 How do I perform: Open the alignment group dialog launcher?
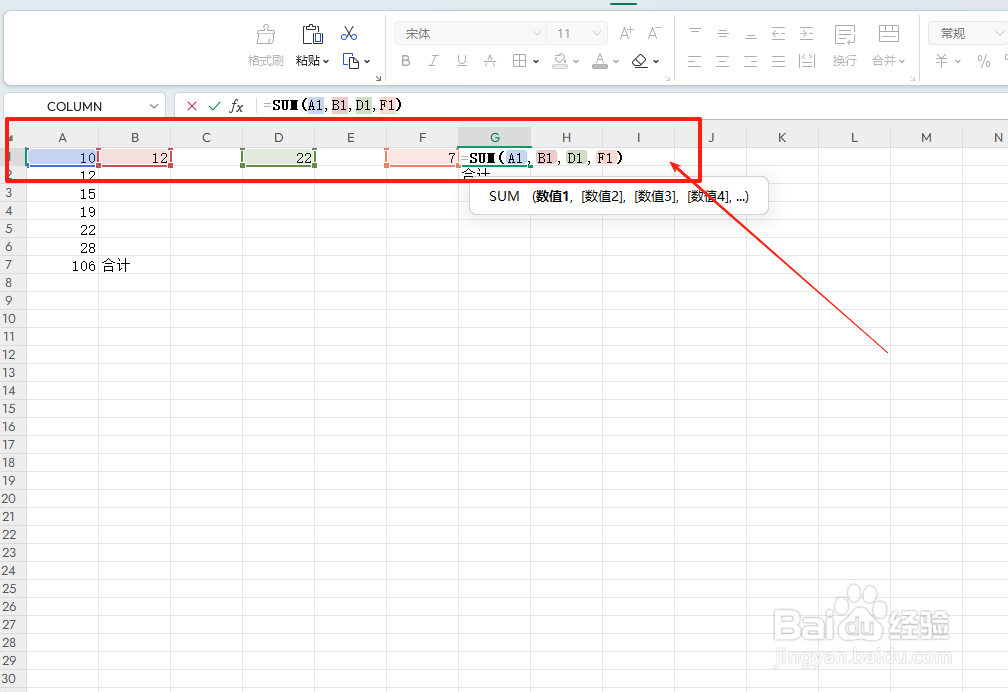(x=912, y=78)
